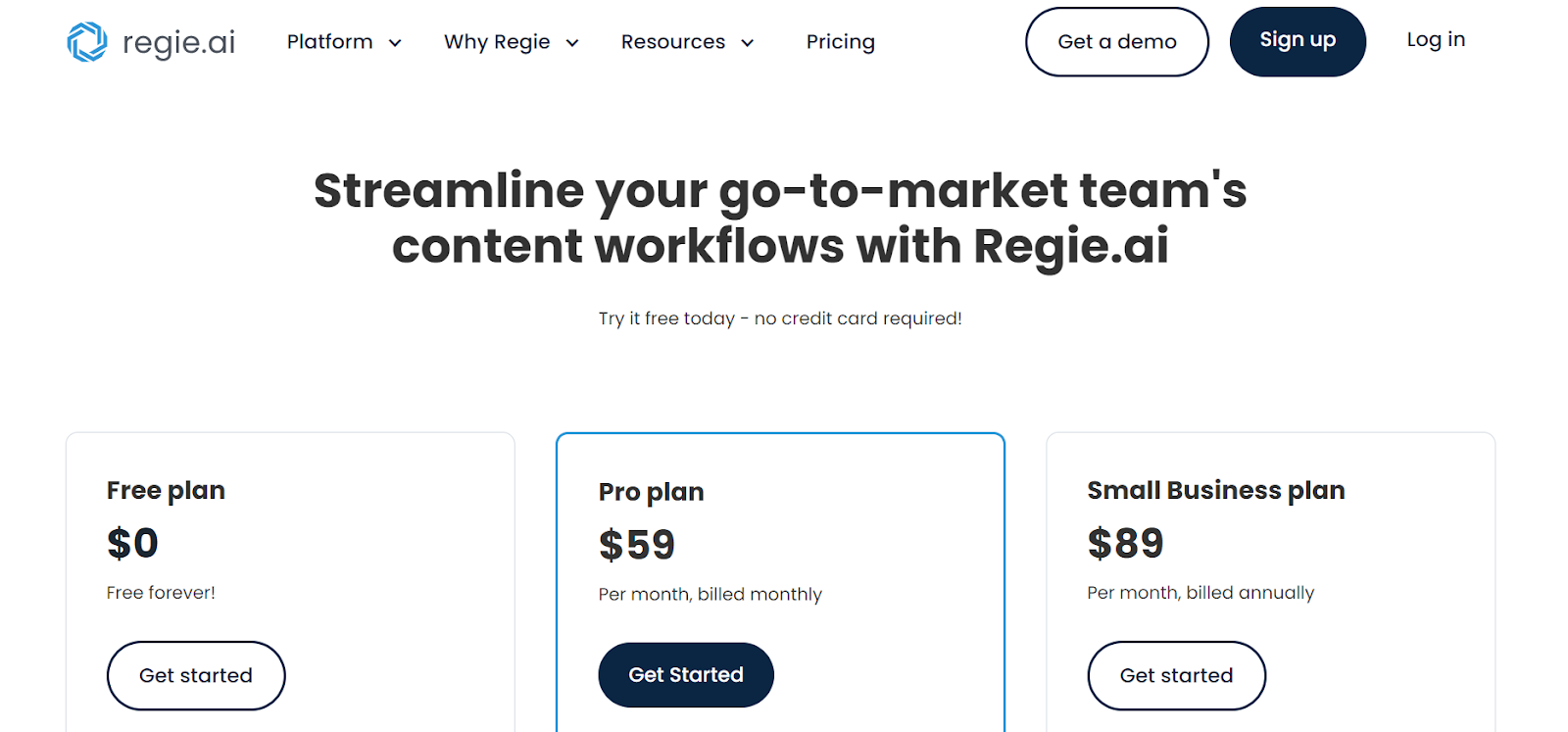Viewport: 1568px width, 732px height.
Task: Click the Regie.ai hexagon logo icon
Action: coord(89,41)
